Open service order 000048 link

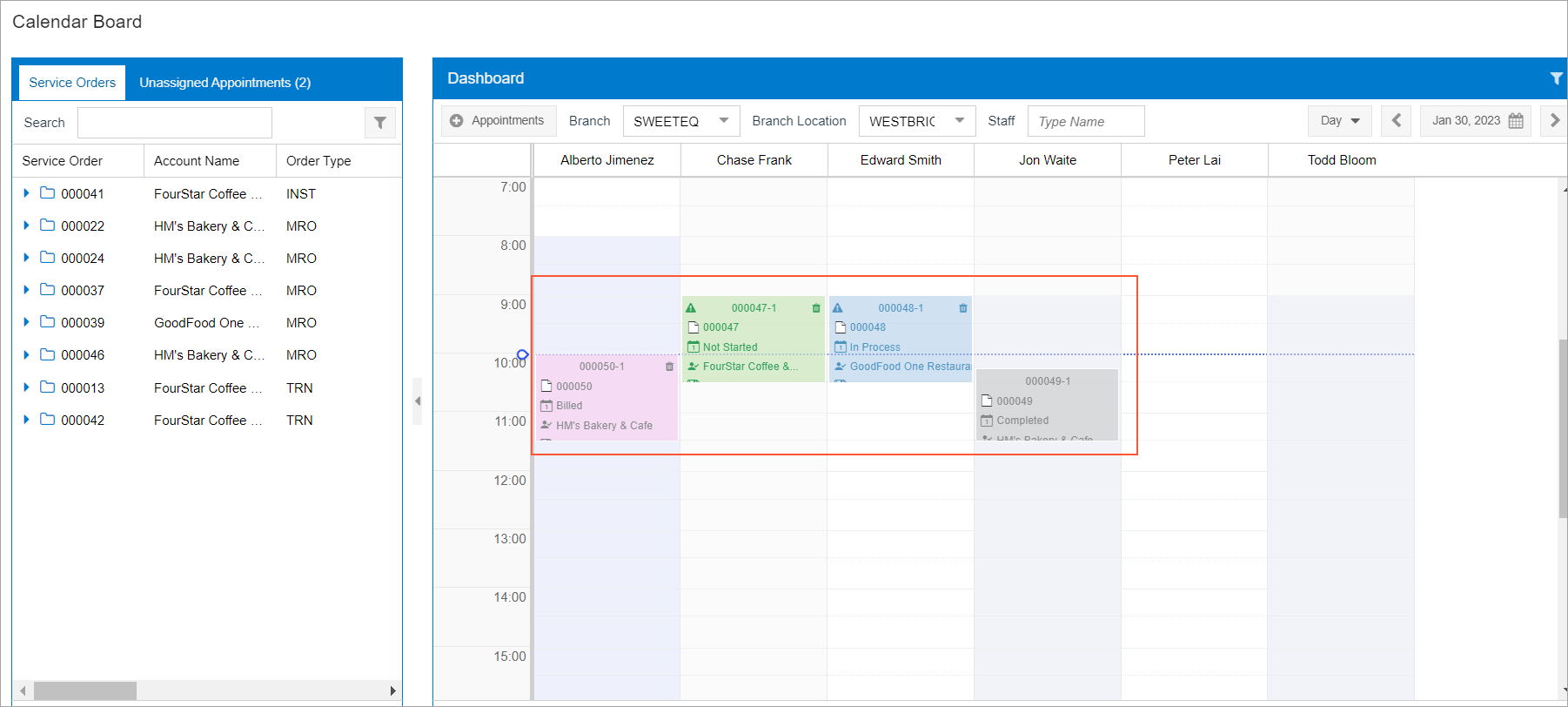[868, 327]
